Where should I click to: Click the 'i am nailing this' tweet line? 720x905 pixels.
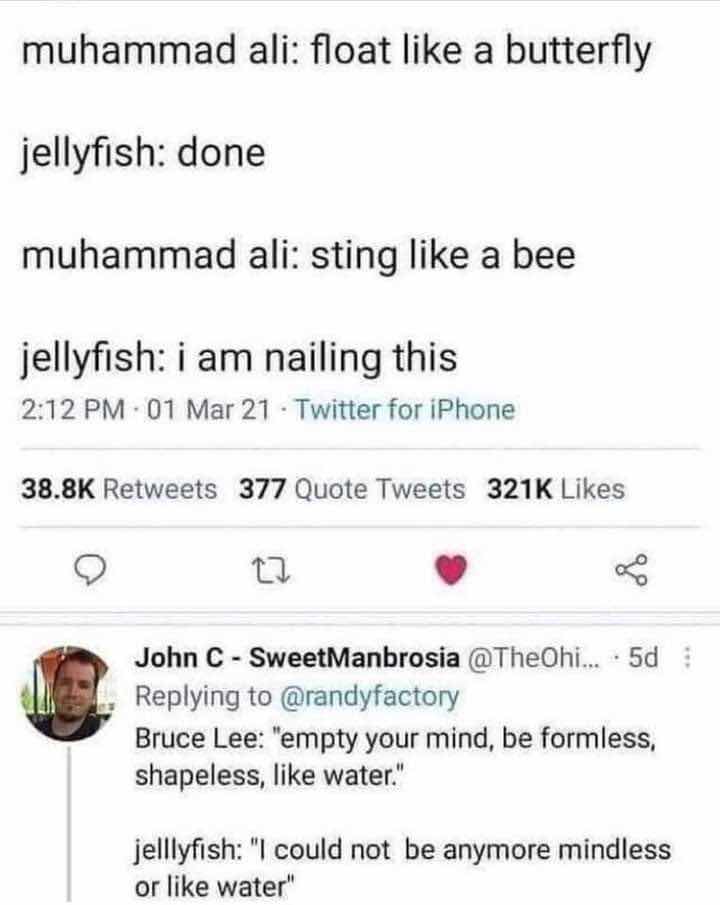point(240,358)
